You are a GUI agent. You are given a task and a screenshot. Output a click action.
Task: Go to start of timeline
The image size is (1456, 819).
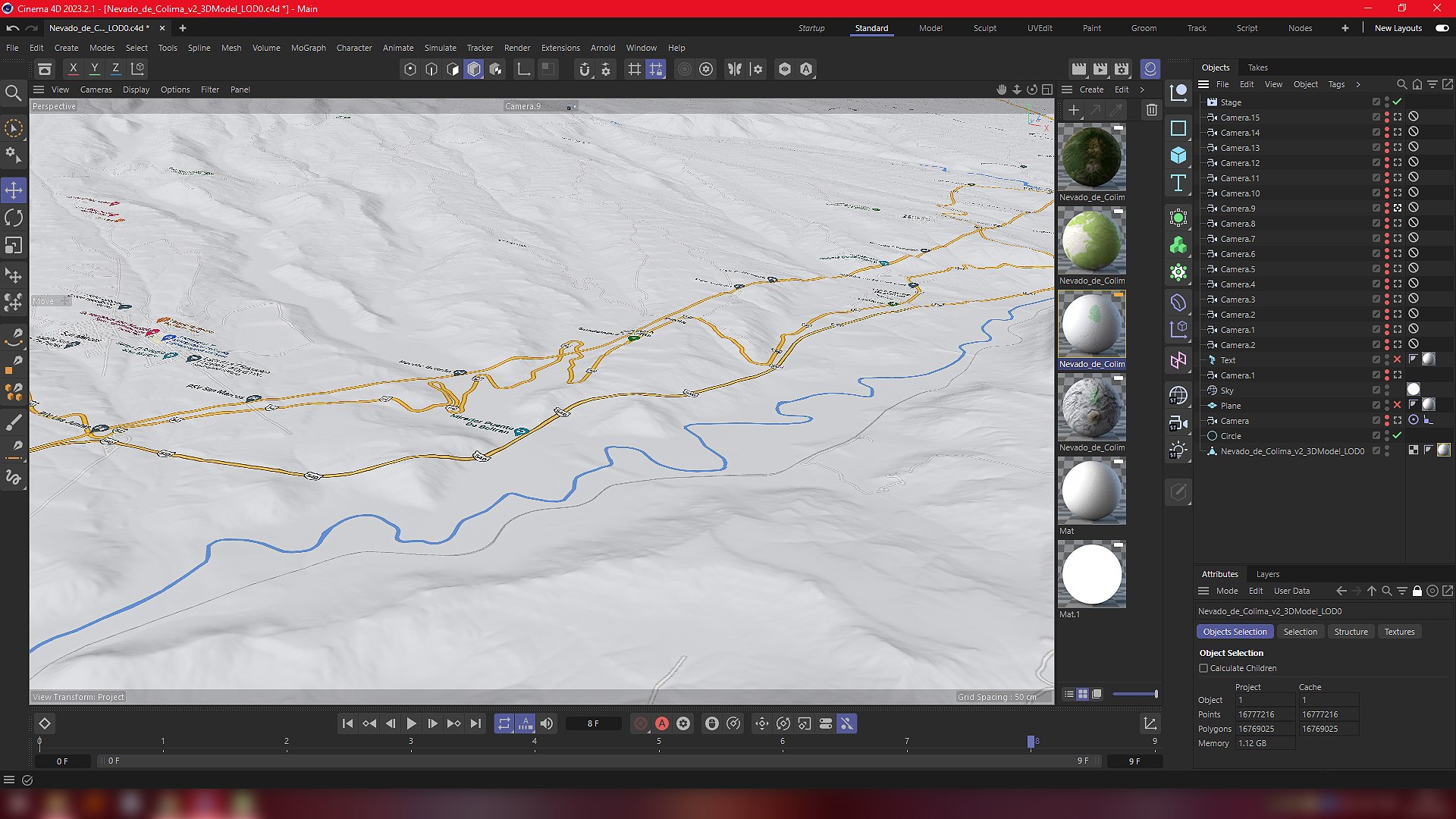coord(347,723)
